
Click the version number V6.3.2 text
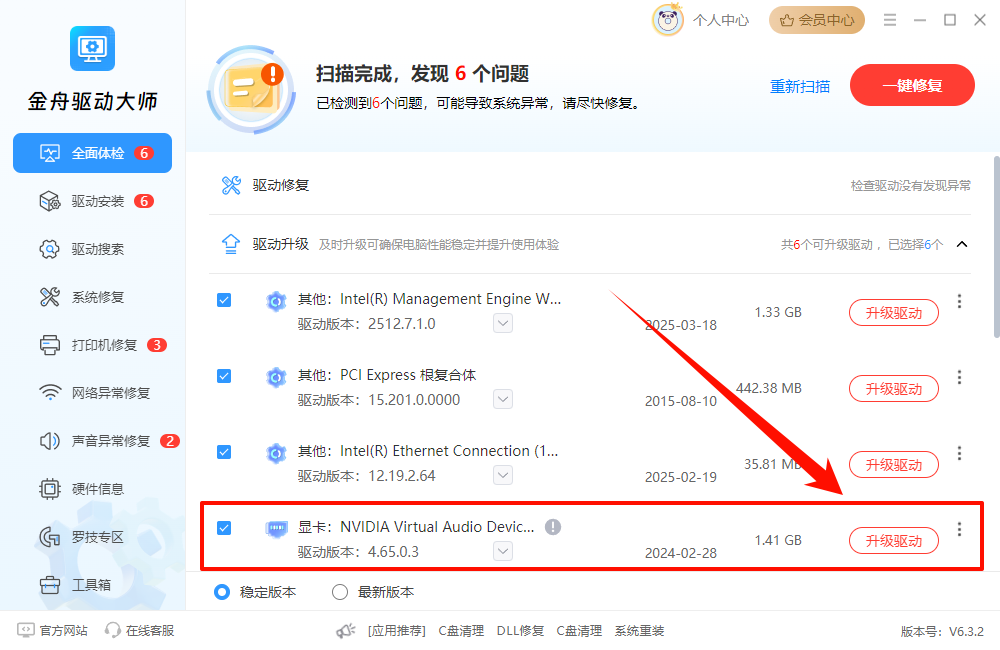[966, 632]
